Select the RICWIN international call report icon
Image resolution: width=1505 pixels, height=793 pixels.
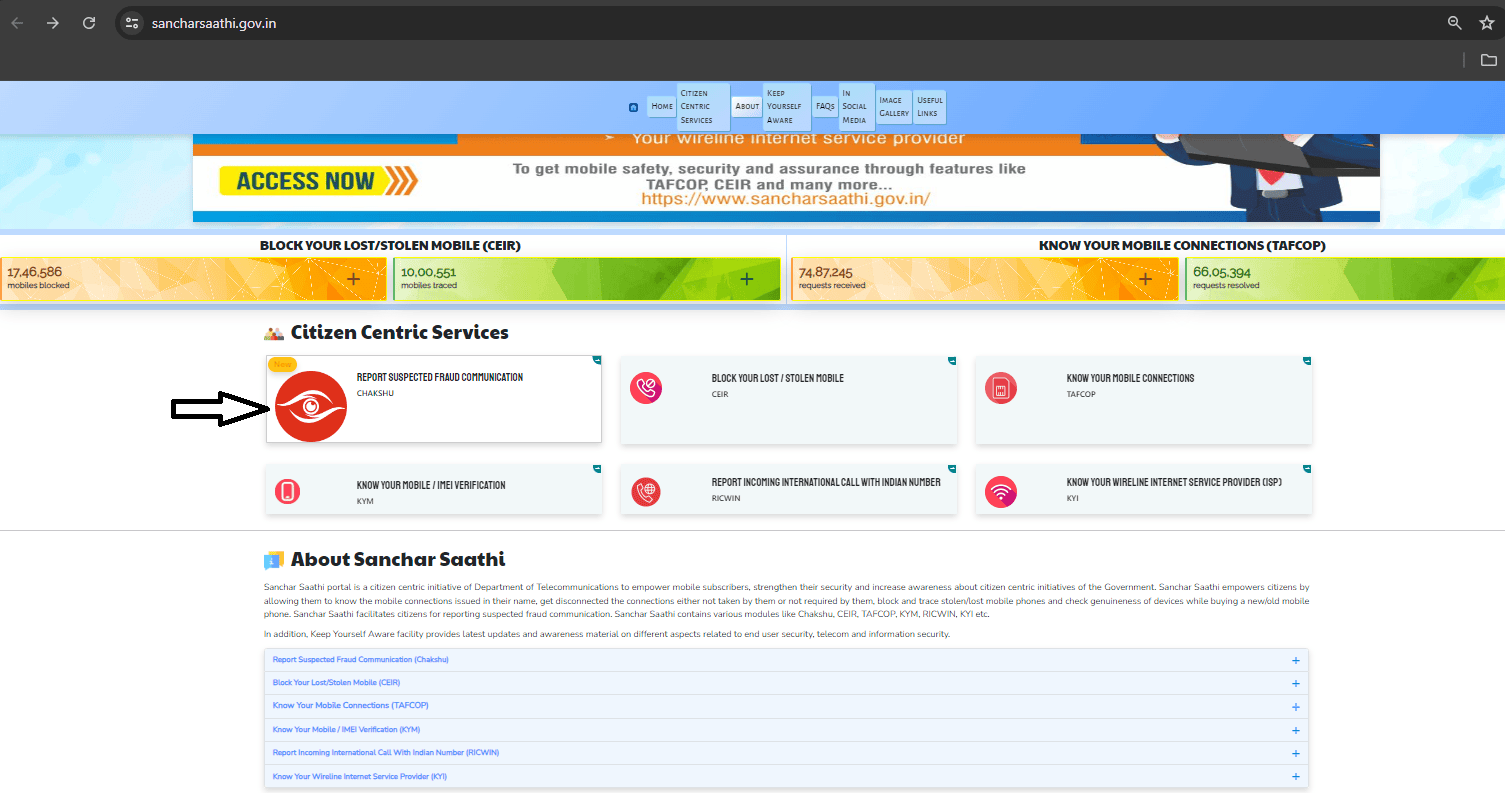(646, 489)
